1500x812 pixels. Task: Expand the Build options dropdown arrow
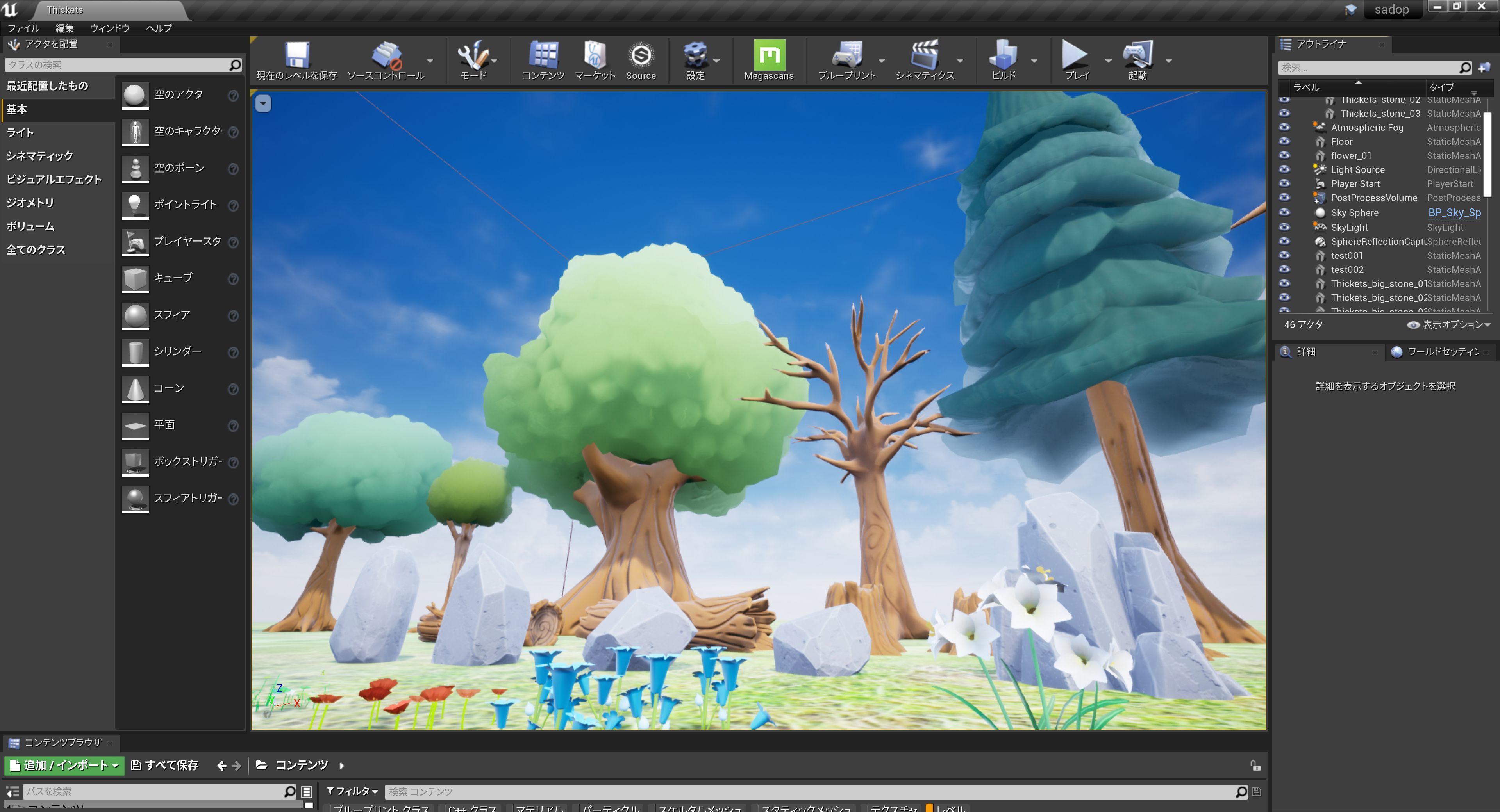tap(1034, 61)
